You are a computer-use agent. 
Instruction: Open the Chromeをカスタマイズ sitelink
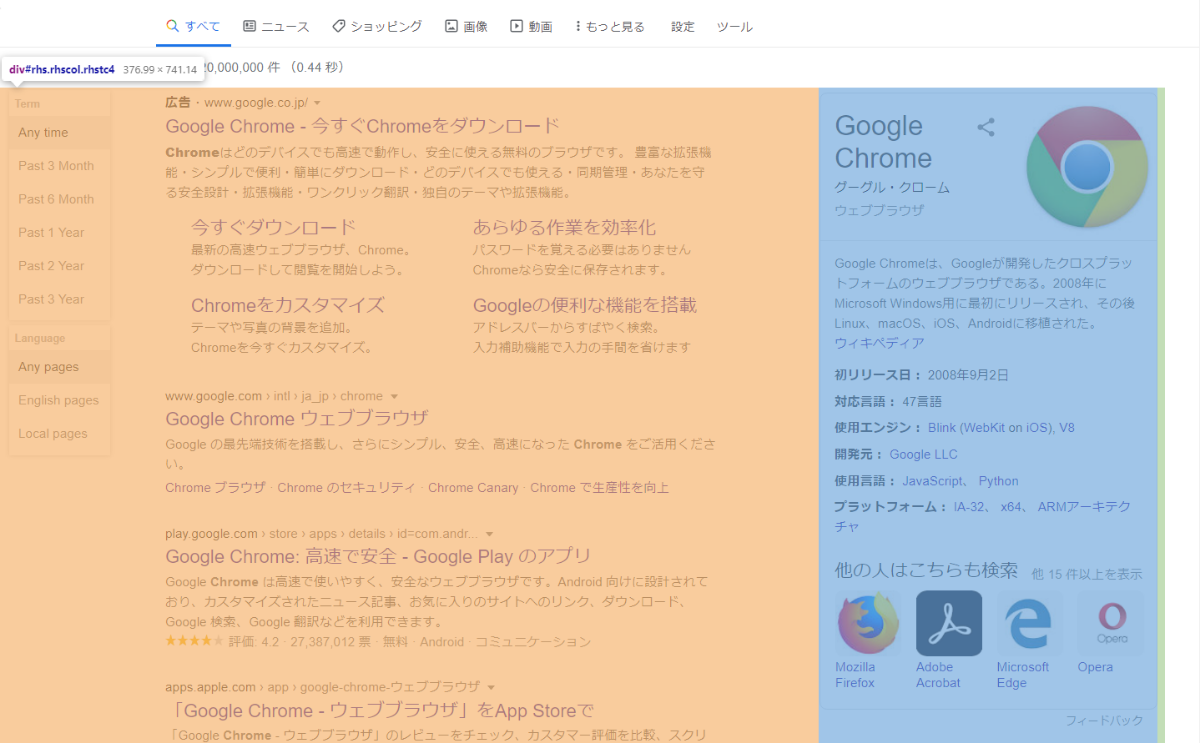click(x=288, y=305)
